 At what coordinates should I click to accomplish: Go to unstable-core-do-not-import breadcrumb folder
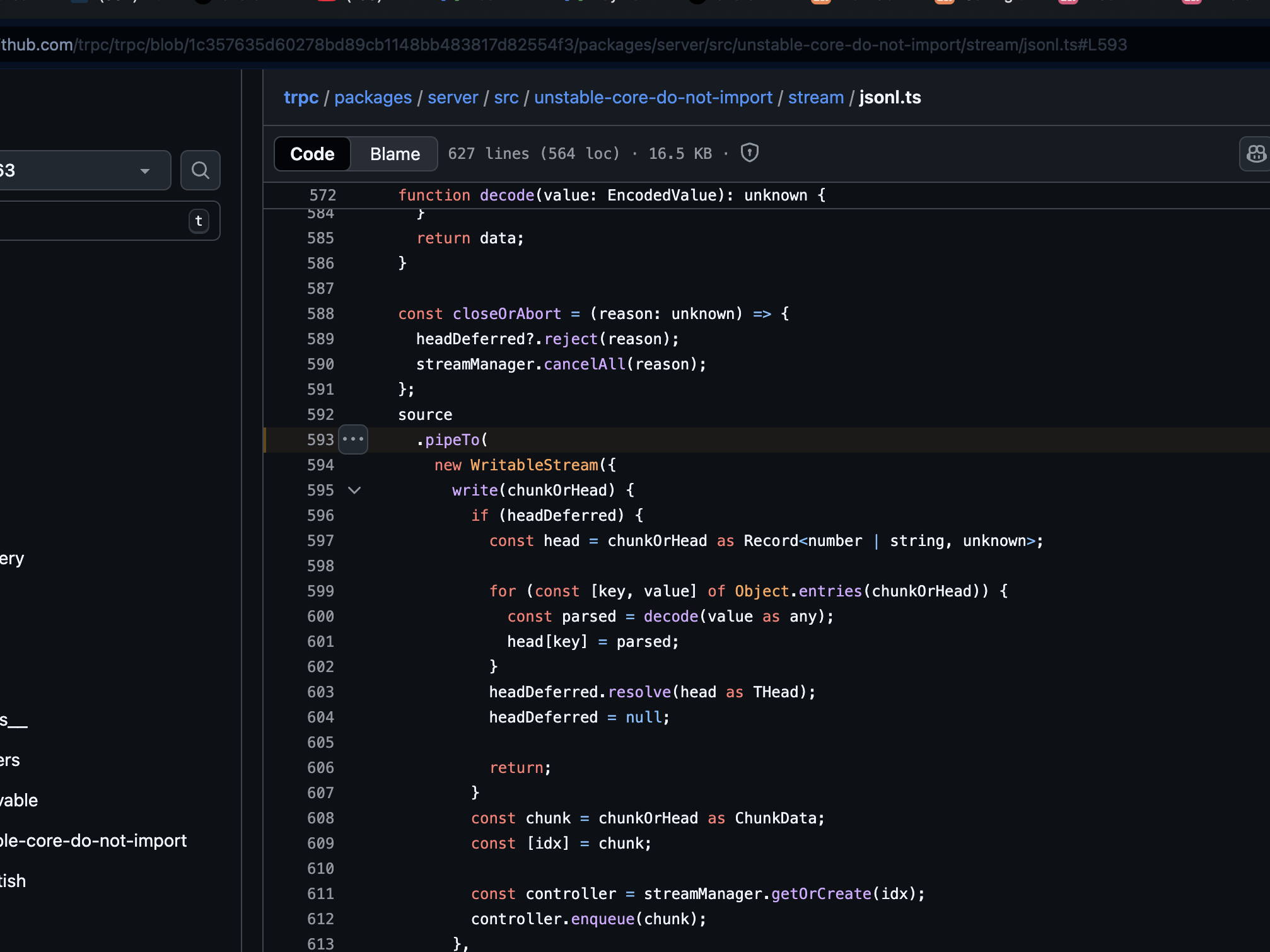[653, 97]
